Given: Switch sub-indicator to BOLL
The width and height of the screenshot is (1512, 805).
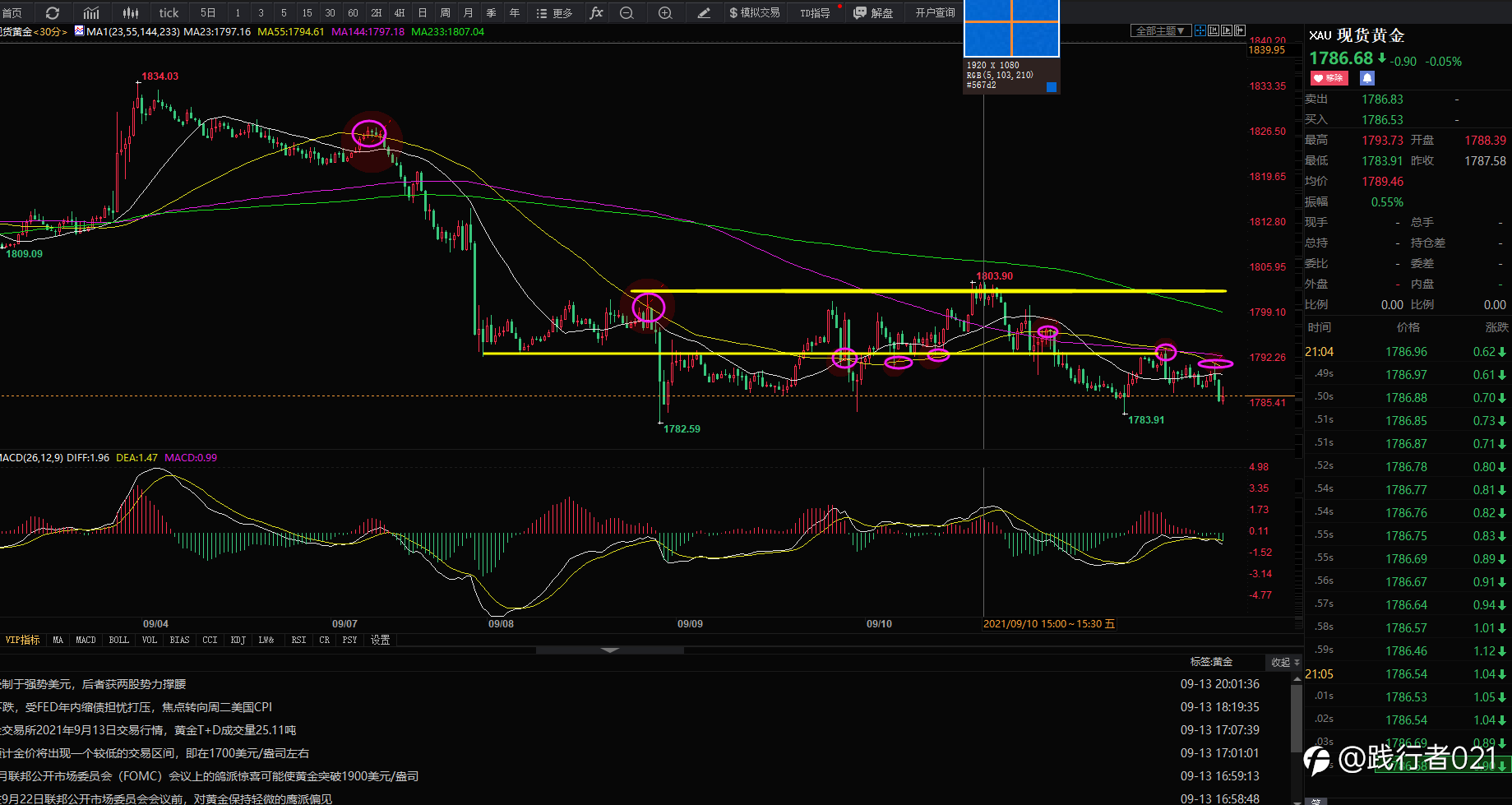Looking at the screenshot, I should (118, 640).
